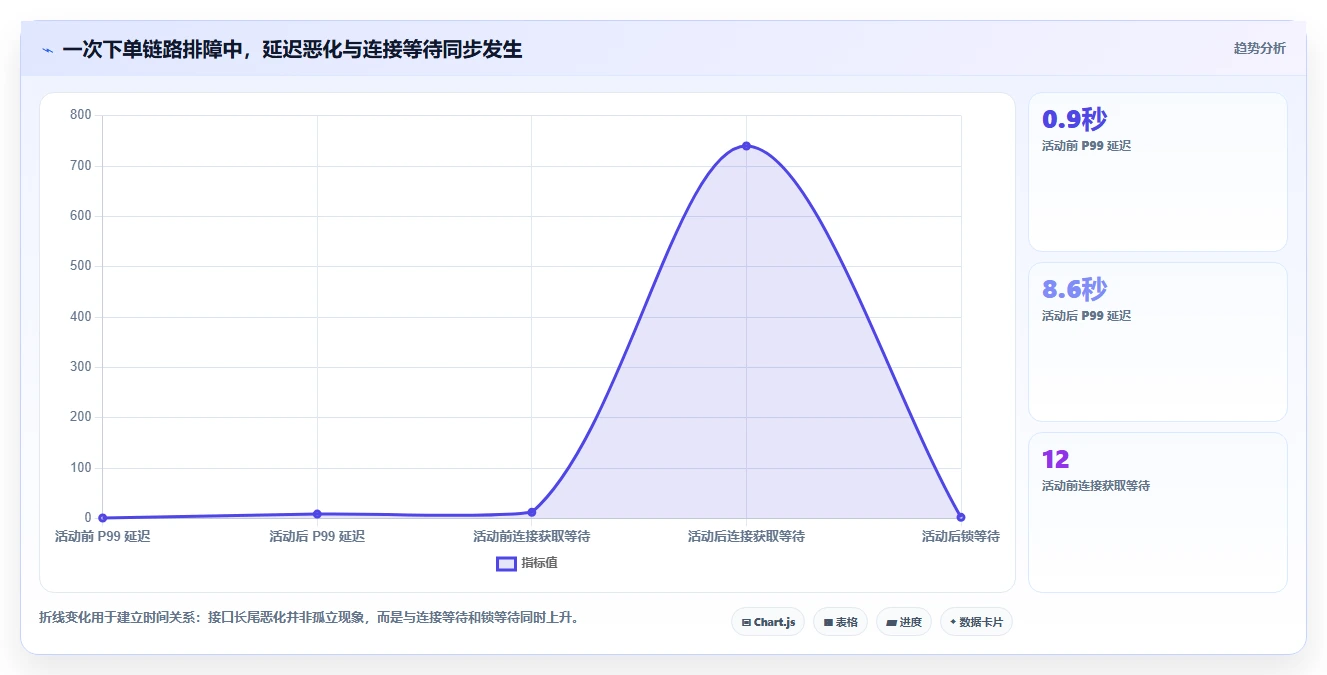This screenshot has width=1327, height=675.
Task: Click the 指标值 legend color box
Action: pyautogui.click(x=507, y=563)
